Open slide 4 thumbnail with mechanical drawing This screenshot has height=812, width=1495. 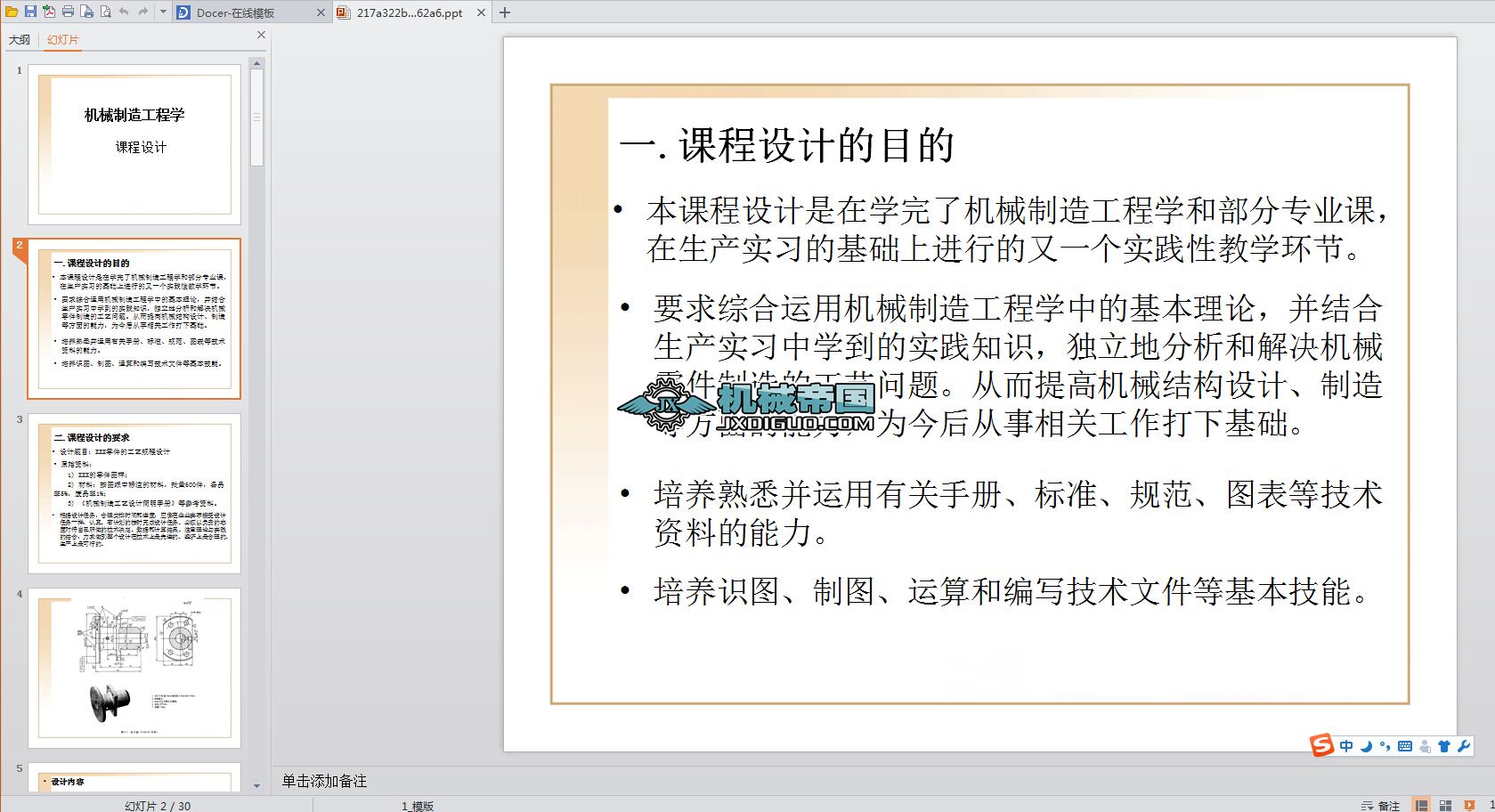(x=134, y=668)
